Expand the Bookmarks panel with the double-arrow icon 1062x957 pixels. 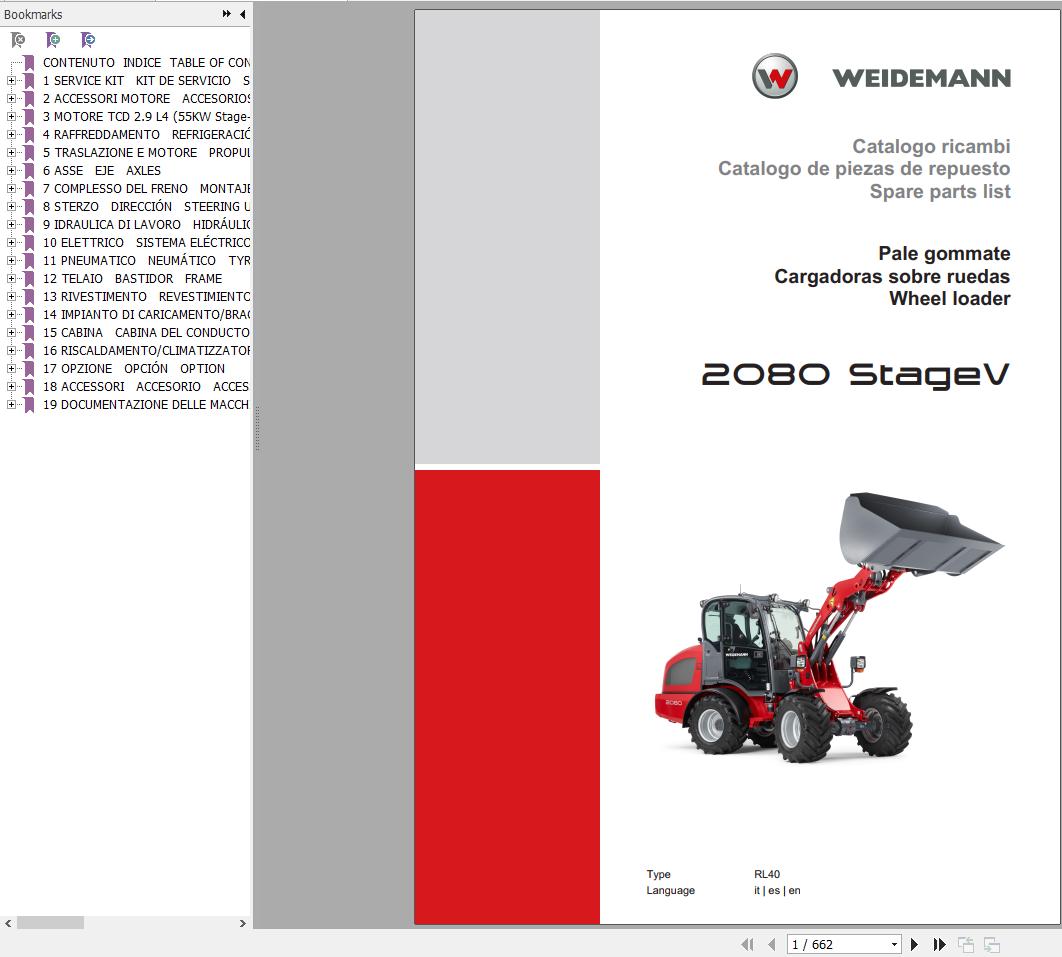(x=226, y=14)
